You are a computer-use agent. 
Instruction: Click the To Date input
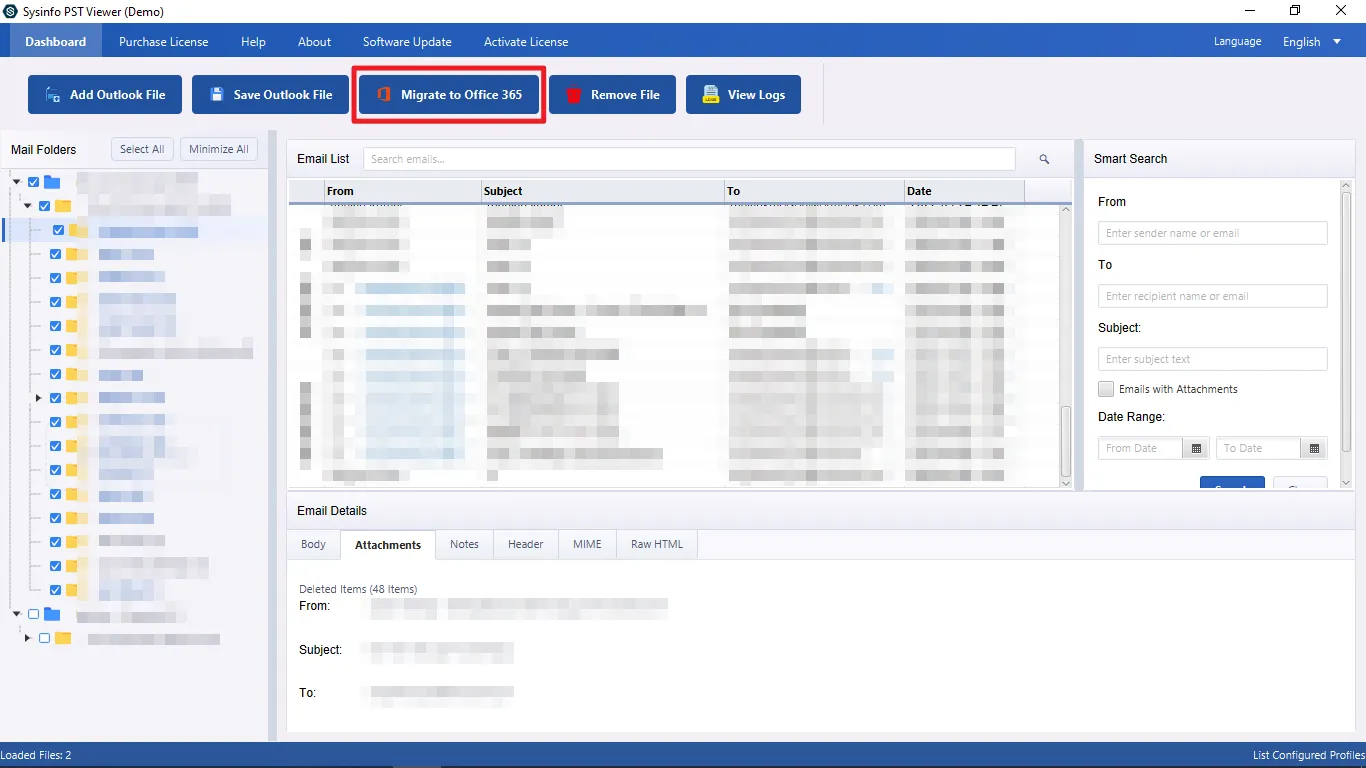click(1259, 448)
